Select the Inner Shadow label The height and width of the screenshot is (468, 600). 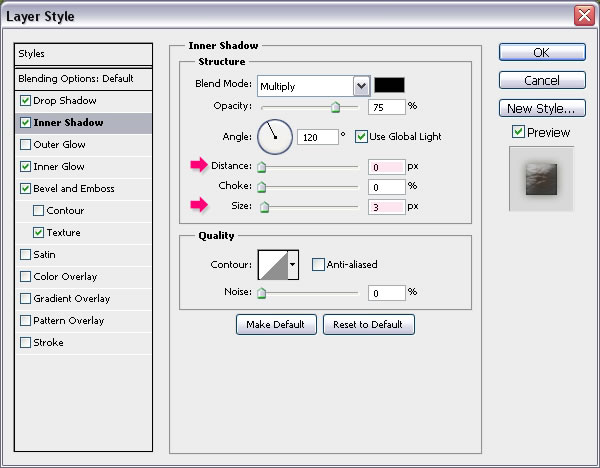[68, 122]
